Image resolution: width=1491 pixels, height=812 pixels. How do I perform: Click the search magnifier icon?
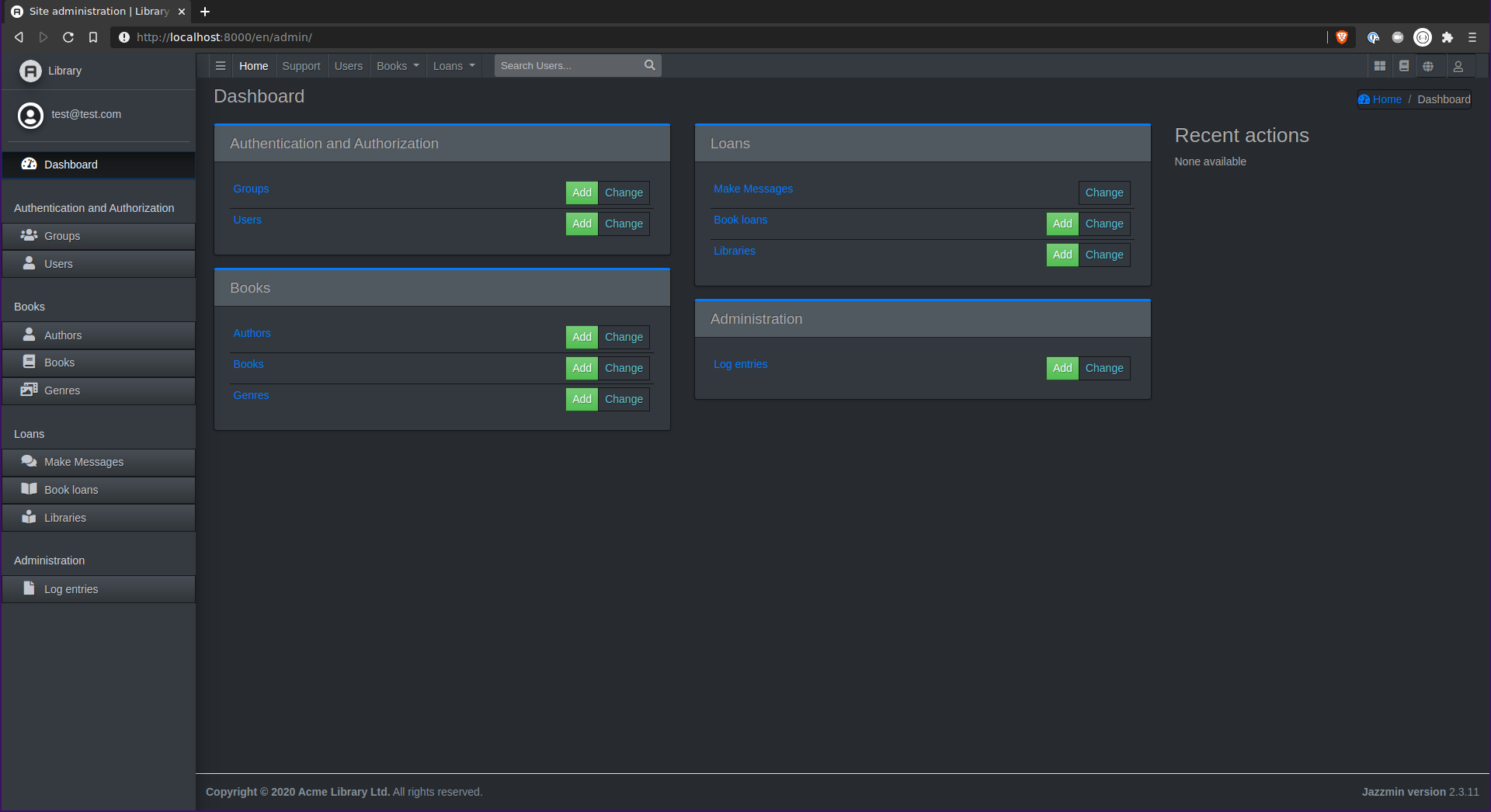(x=650, y=65)
